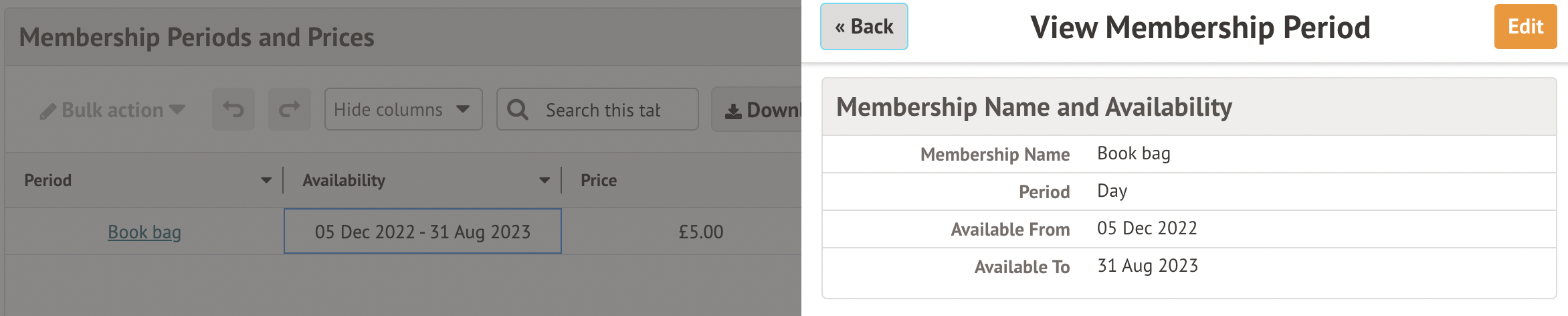The image size is (1568, 316).
Task: Click the Available To date value
Action: click(1147, 266)
